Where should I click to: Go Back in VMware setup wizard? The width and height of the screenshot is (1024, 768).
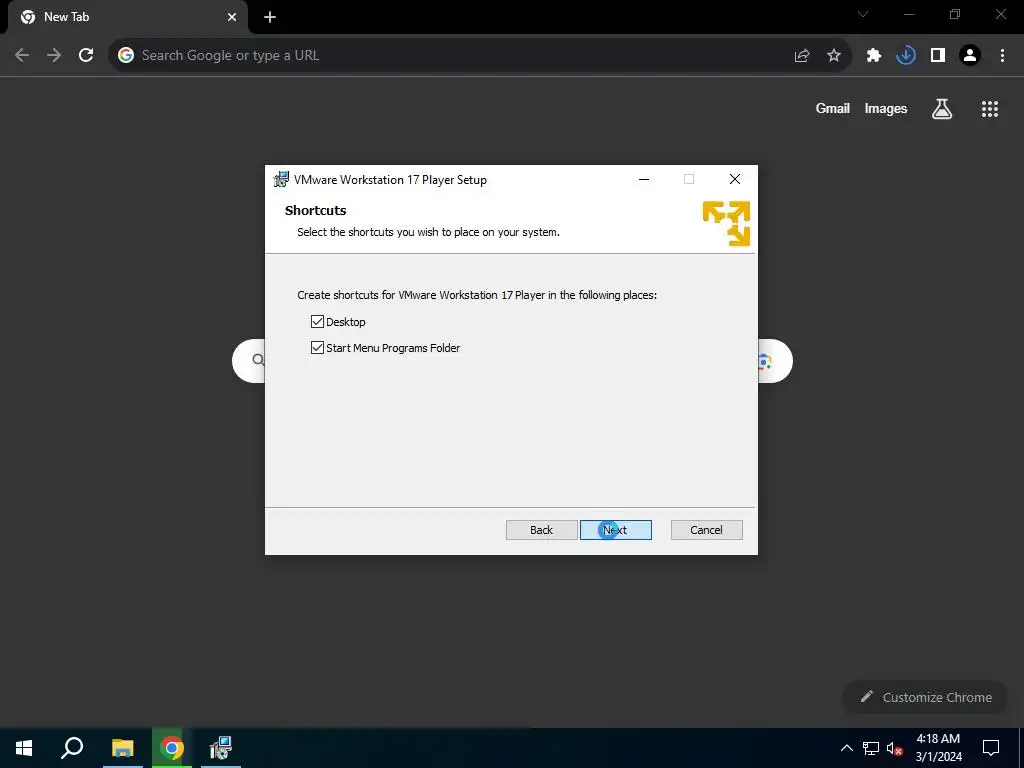[541, 530]
